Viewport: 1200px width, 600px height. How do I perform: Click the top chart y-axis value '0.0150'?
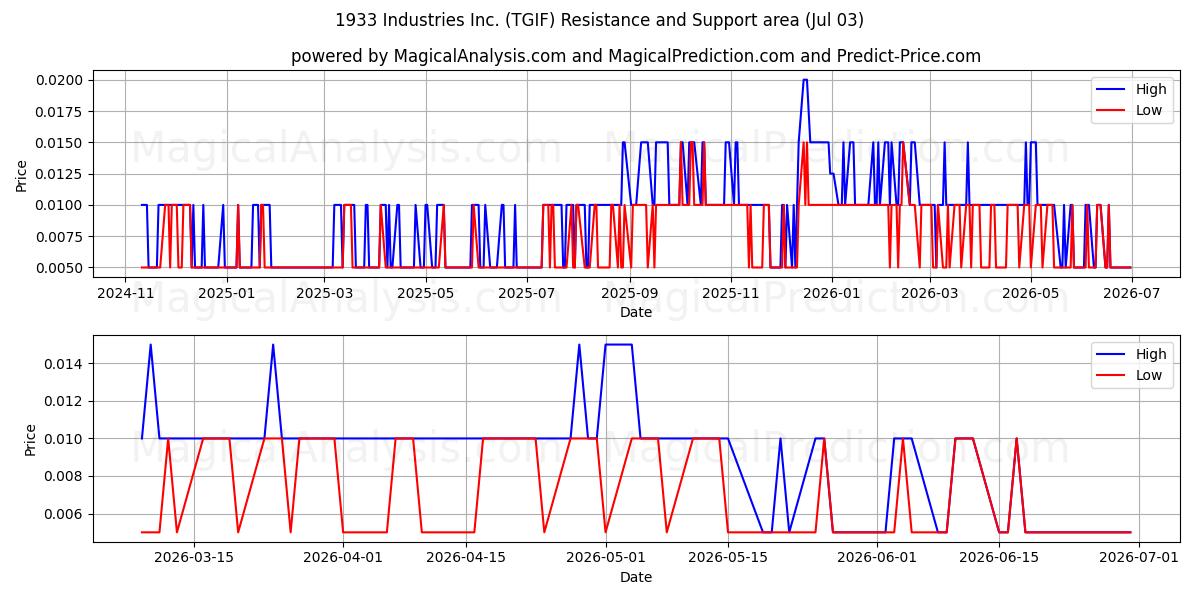coord(62,143)
